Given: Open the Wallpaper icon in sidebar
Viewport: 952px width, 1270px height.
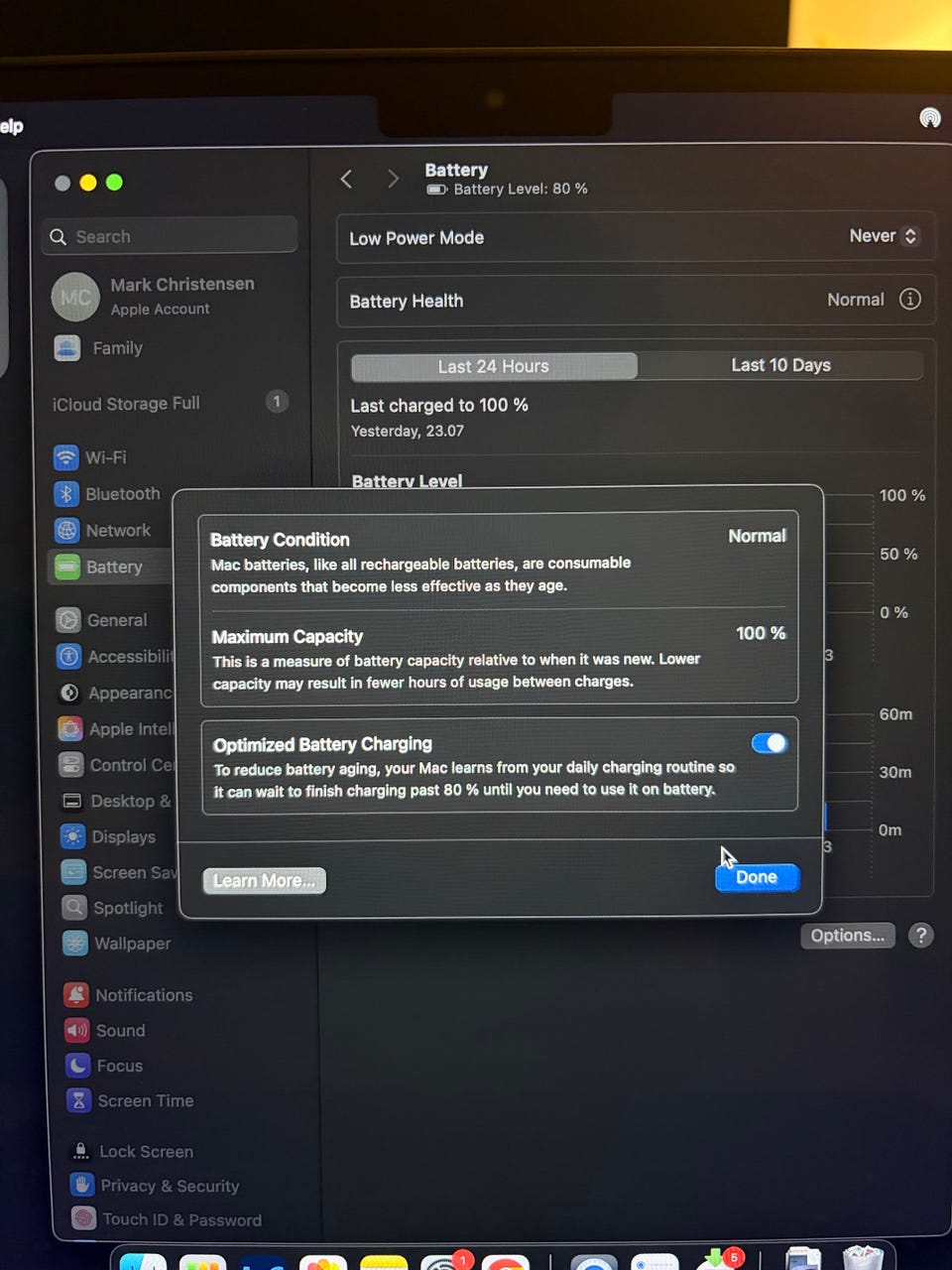Looking at the screenshot, I should pos(75,944).
